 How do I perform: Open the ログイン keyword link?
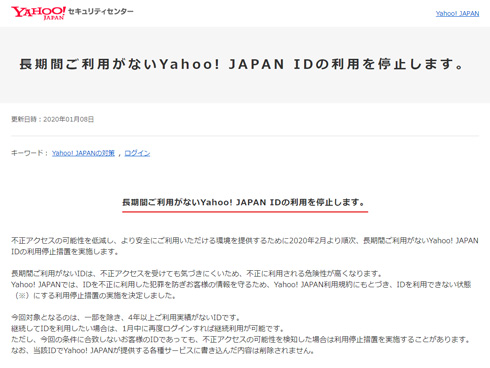tap(137, 153)
